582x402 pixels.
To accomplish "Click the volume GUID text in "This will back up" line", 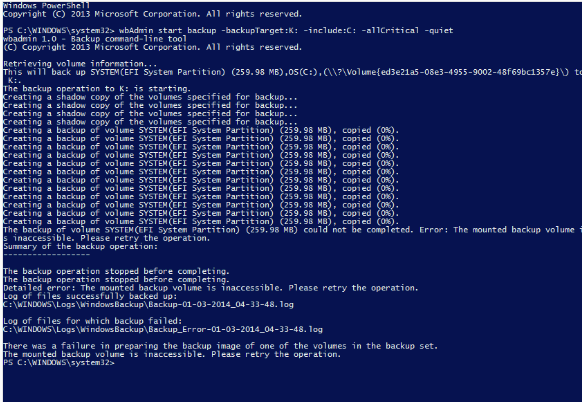I will (x=446, y=72).
